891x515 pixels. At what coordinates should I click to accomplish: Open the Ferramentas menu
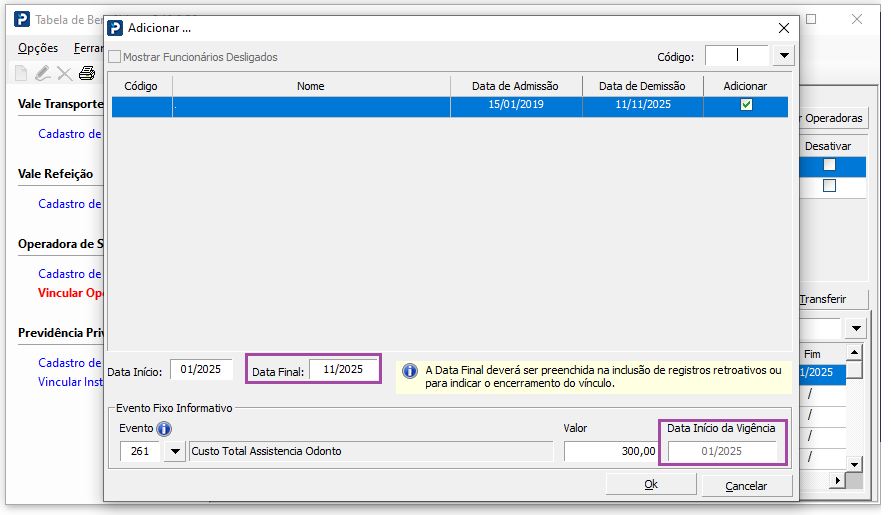point(88,48)
